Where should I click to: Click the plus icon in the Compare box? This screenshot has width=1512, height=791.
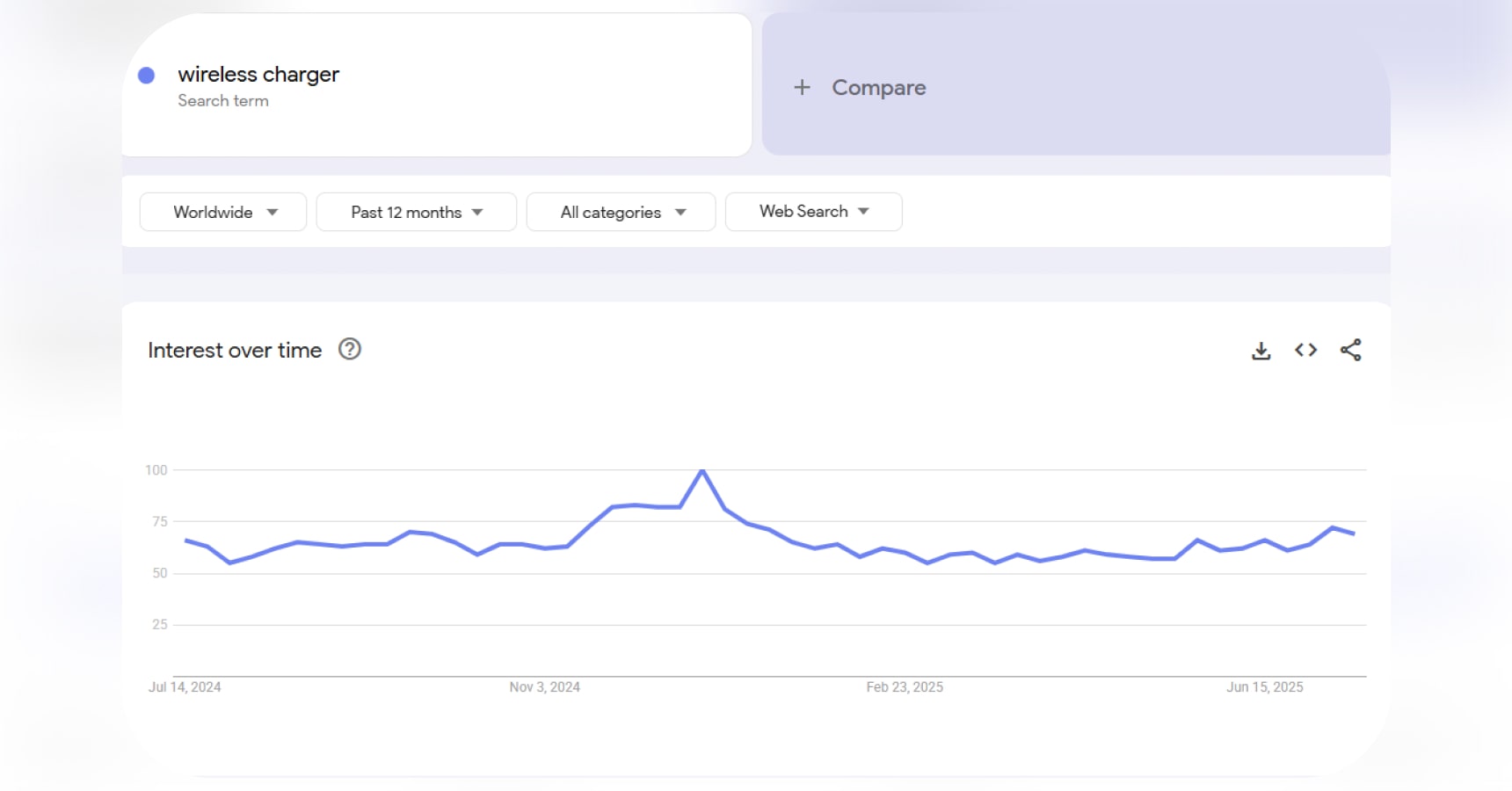(803, 88)
